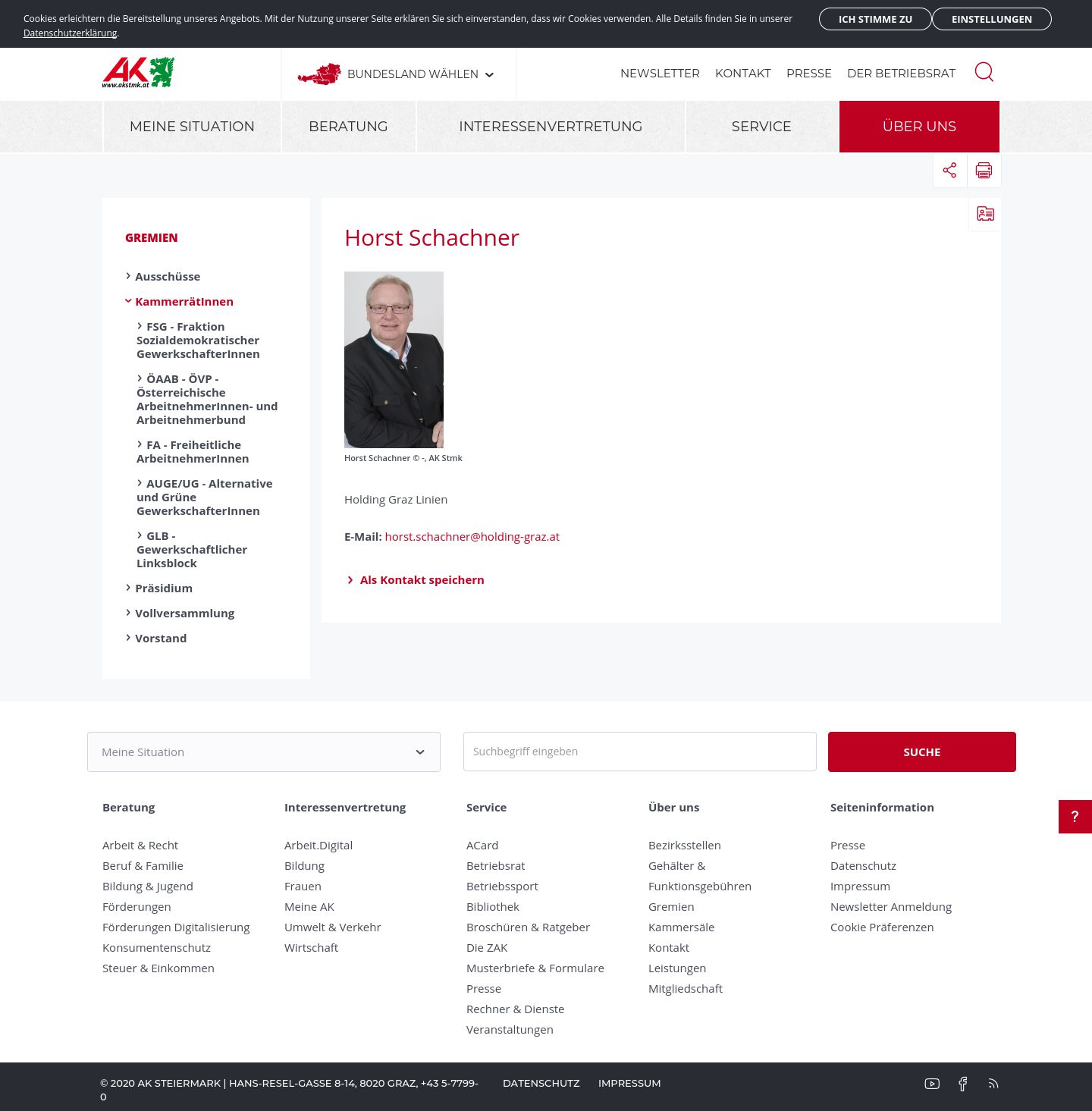The image size is (1092, 1111).
Task: Open AUGE/UG Alternative und Grüne entry
Action: [205, 497]
